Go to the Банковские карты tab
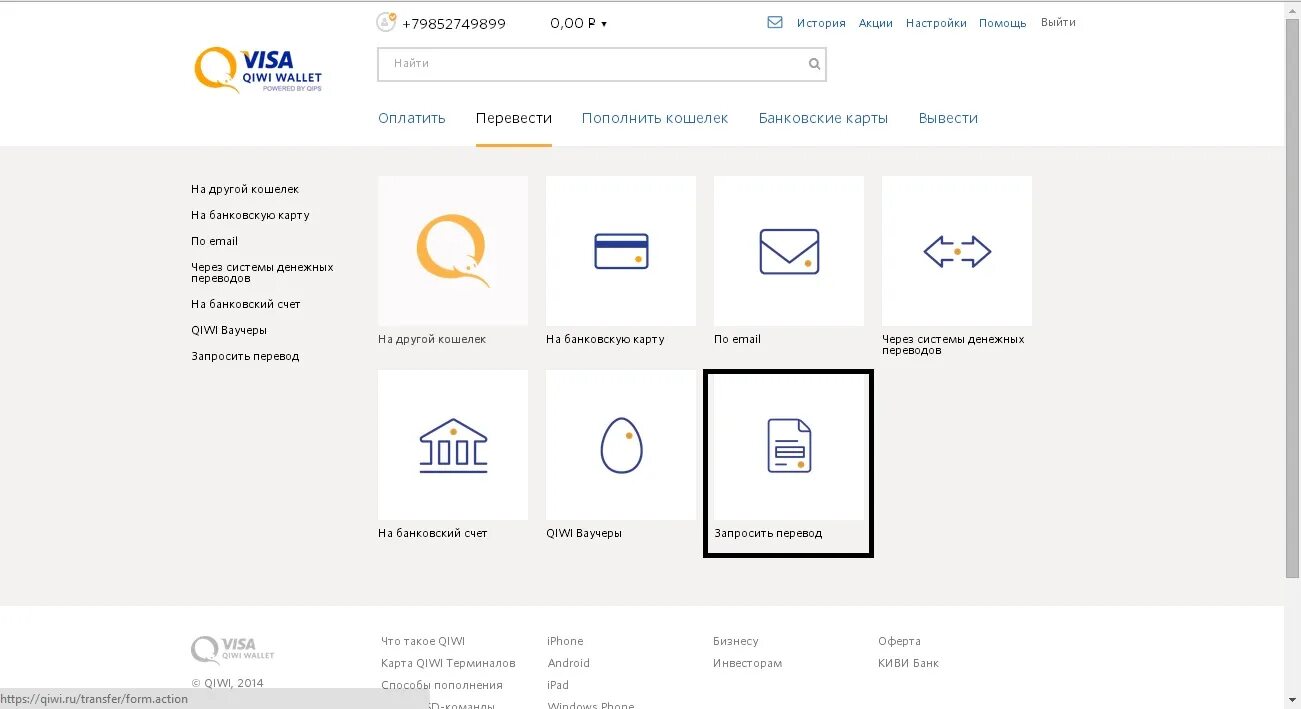Viewport: 1301px width, 709px height. 823,118
